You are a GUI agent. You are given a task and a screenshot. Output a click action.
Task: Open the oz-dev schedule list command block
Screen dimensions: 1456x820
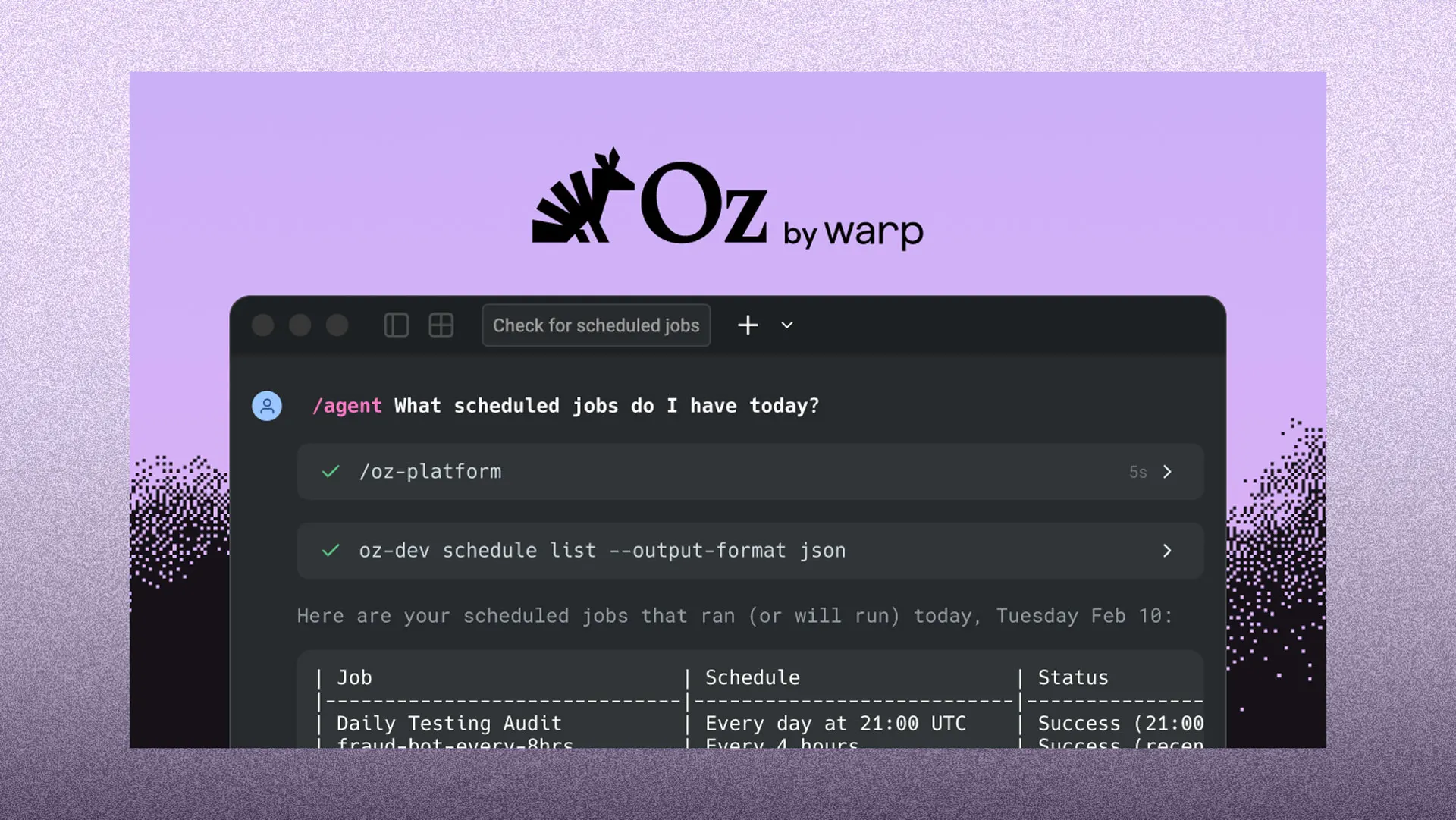pos(602,551)
